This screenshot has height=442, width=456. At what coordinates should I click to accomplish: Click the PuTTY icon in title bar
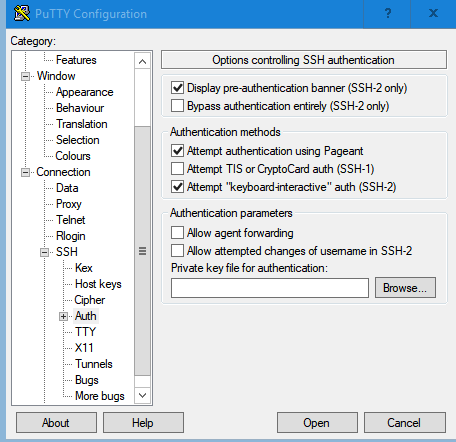pyautogui.click(x=22, y=14)
